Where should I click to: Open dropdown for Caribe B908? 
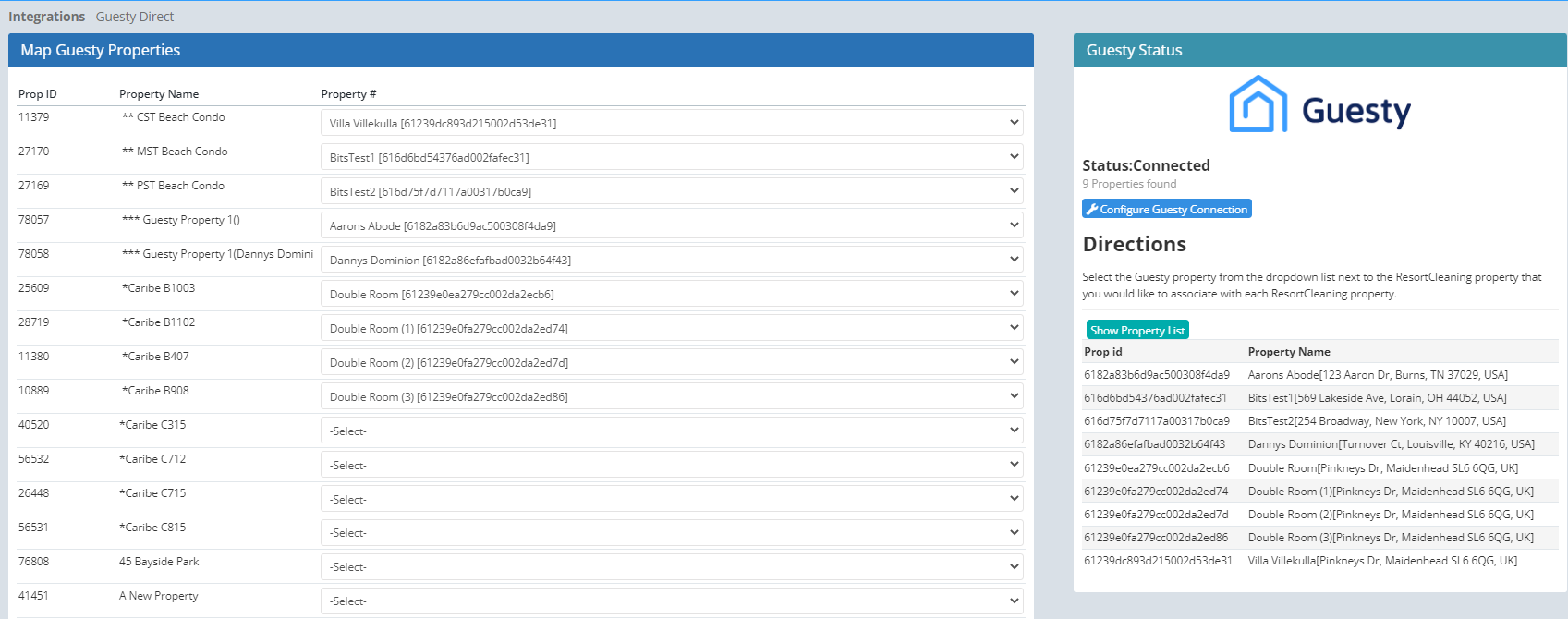coord(672,396)
